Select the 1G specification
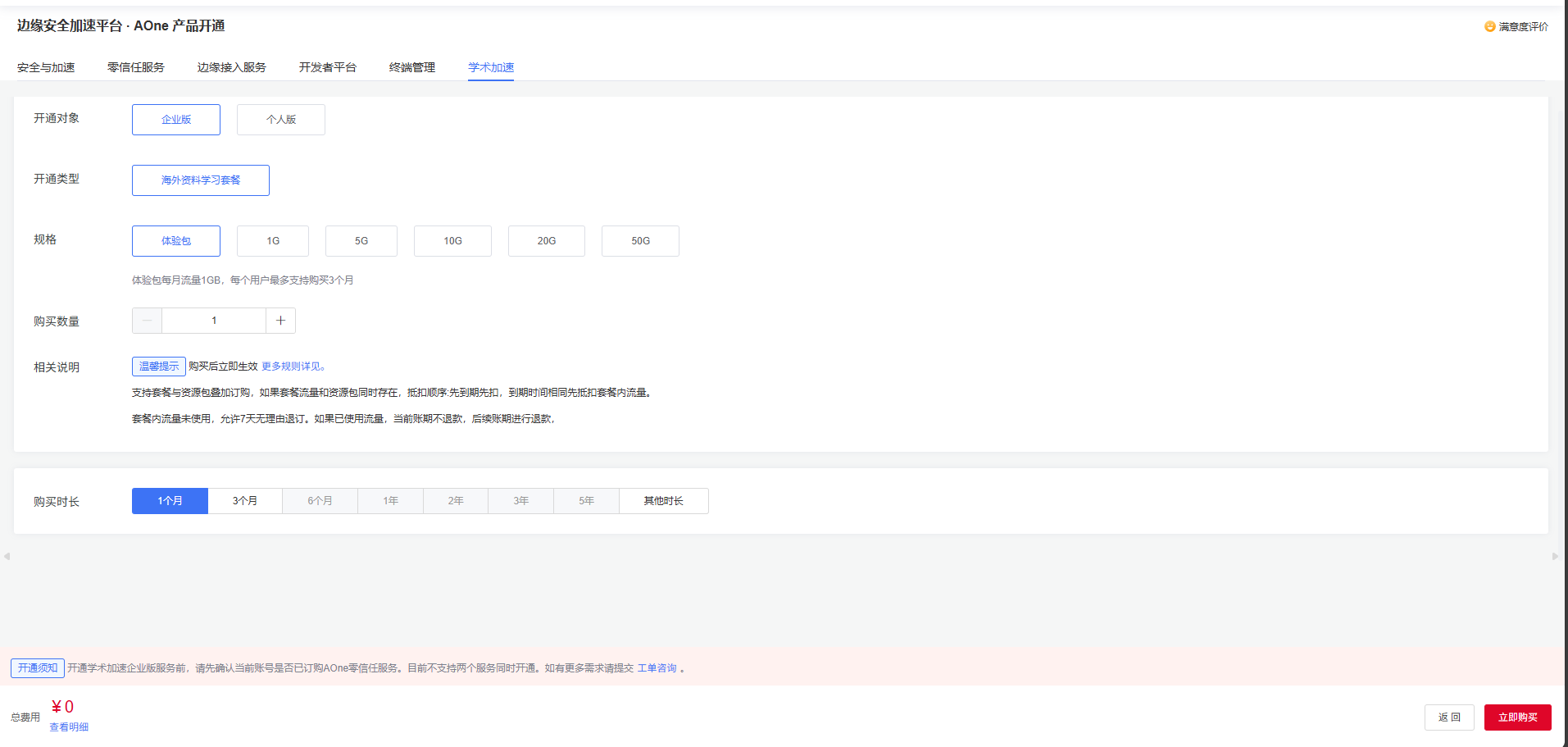 tap(273, 241)
